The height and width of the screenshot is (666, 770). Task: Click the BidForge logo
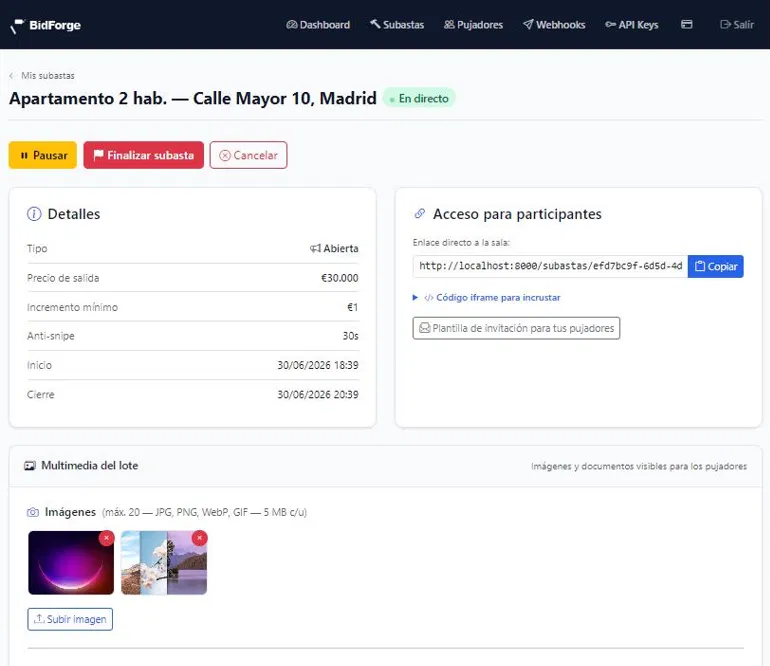click(46, 25)
